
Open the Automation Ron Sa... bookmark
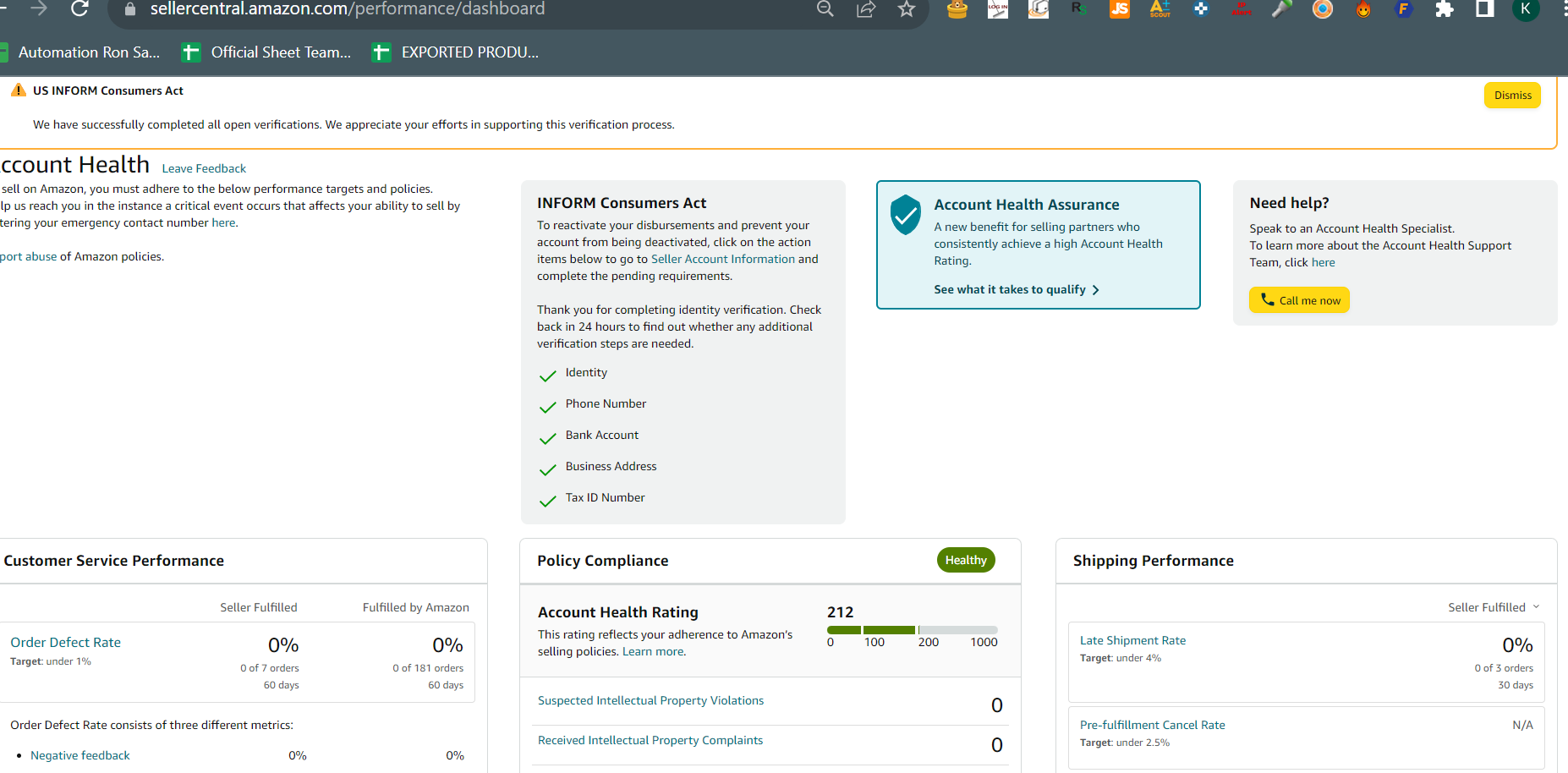[x=80, y=52]
